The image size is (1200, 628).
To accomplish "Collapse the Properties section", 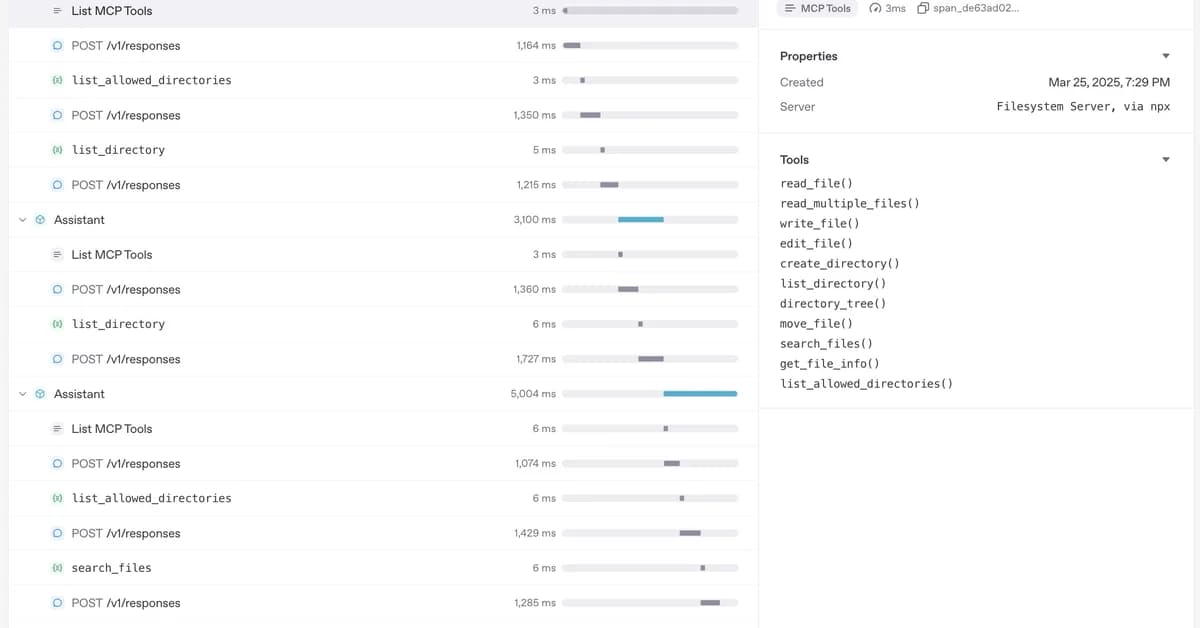I will (1165, 56).
